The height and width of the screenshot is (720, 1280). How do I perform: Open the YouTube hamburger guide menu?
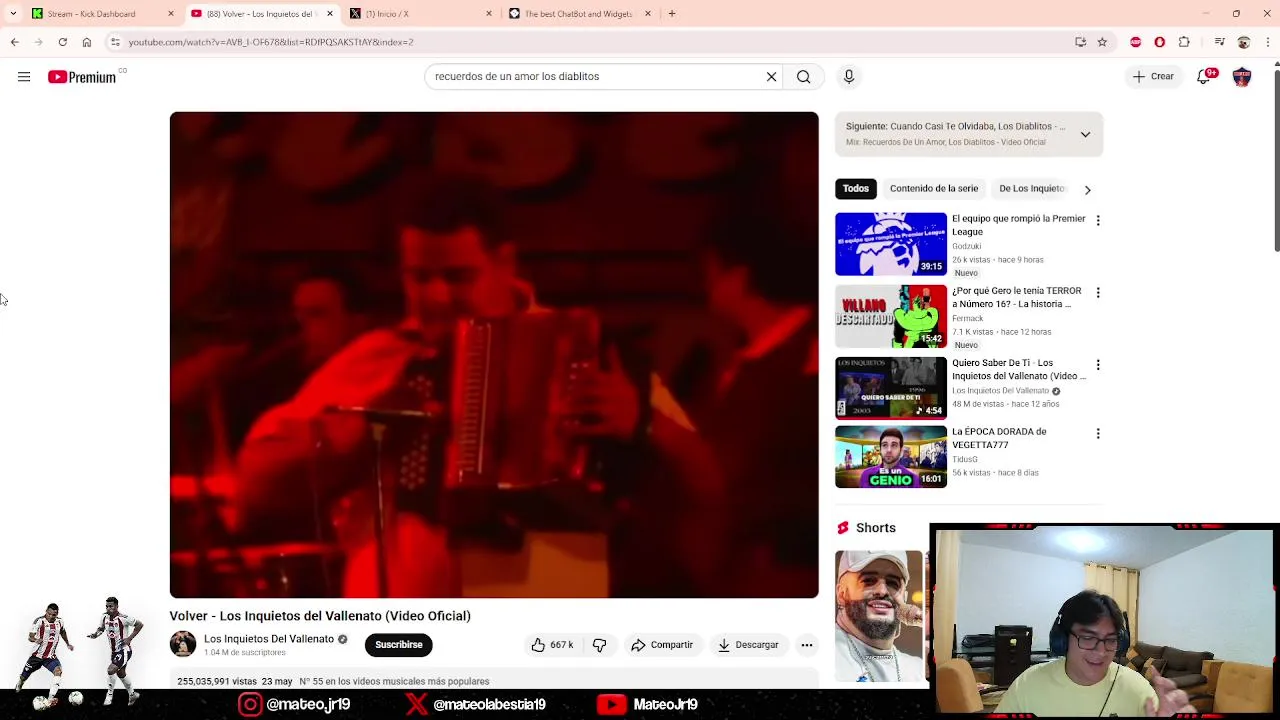click(24, 77)
